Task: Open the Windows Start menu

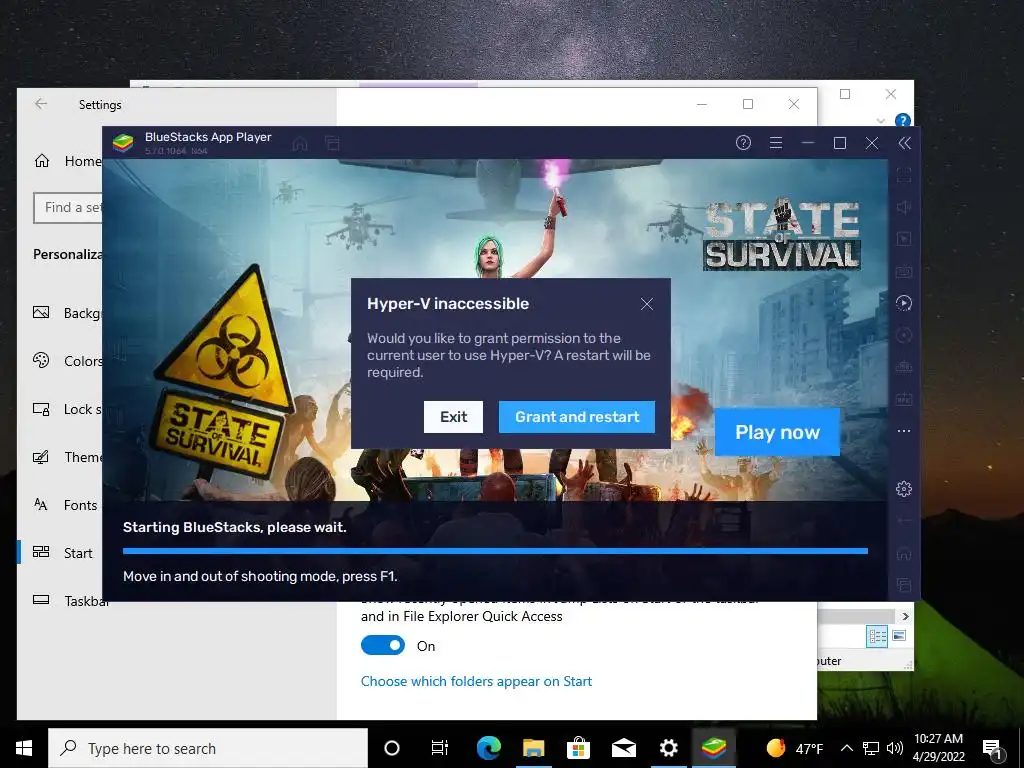Action: [24, 748]
